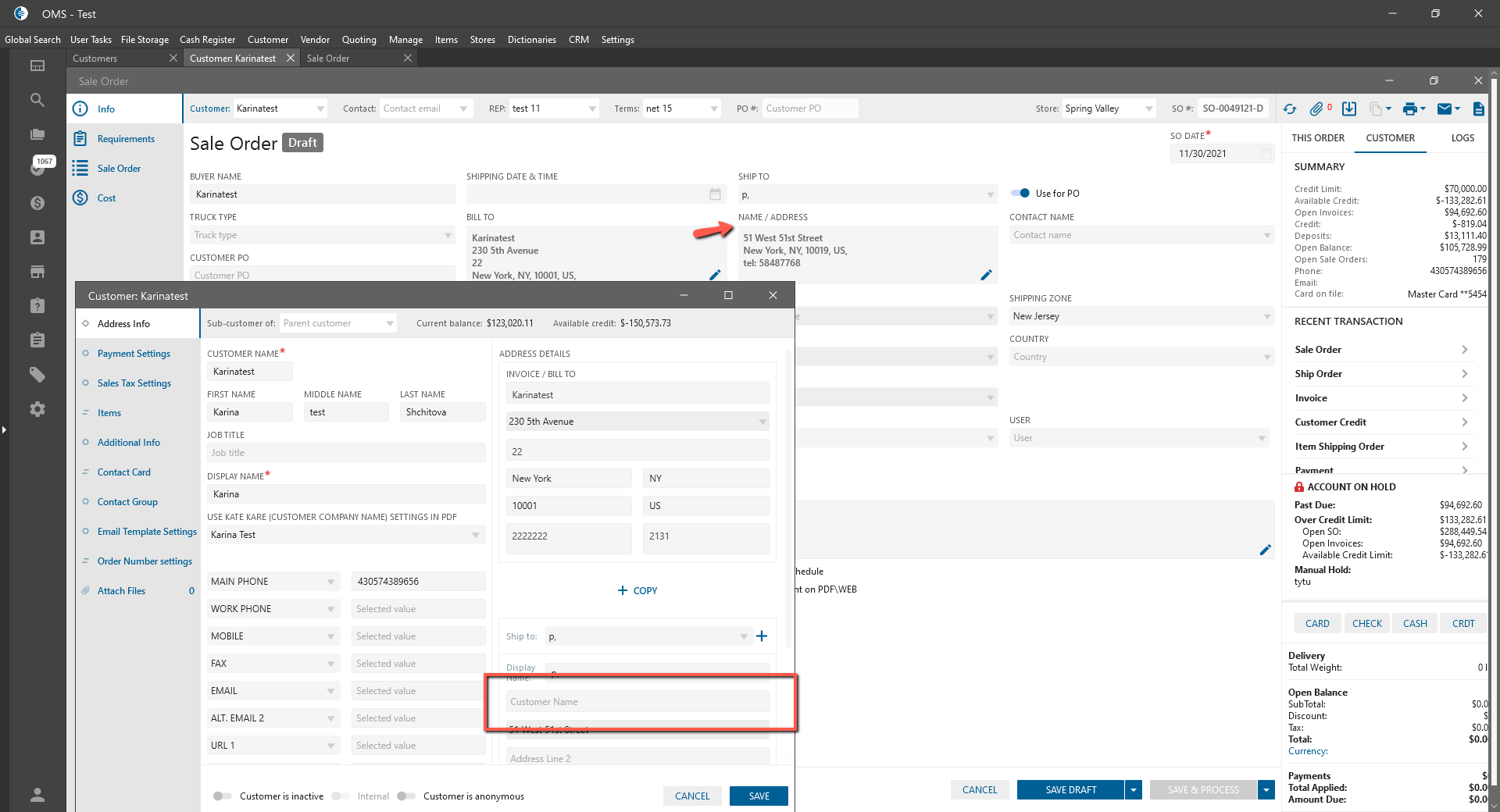Add new Ship to address with plus icon
1500x812 pixels.
pos(762,636)
